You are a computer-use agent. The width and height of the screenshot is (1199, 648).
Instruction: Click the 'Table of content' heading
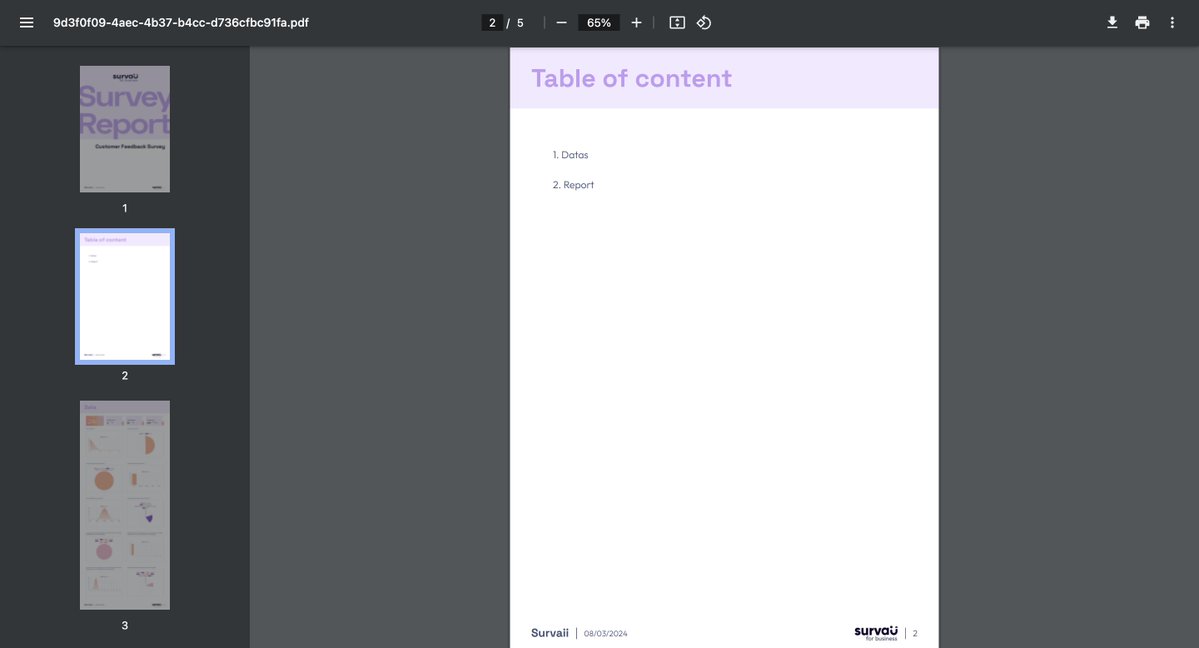pos(632,78)
